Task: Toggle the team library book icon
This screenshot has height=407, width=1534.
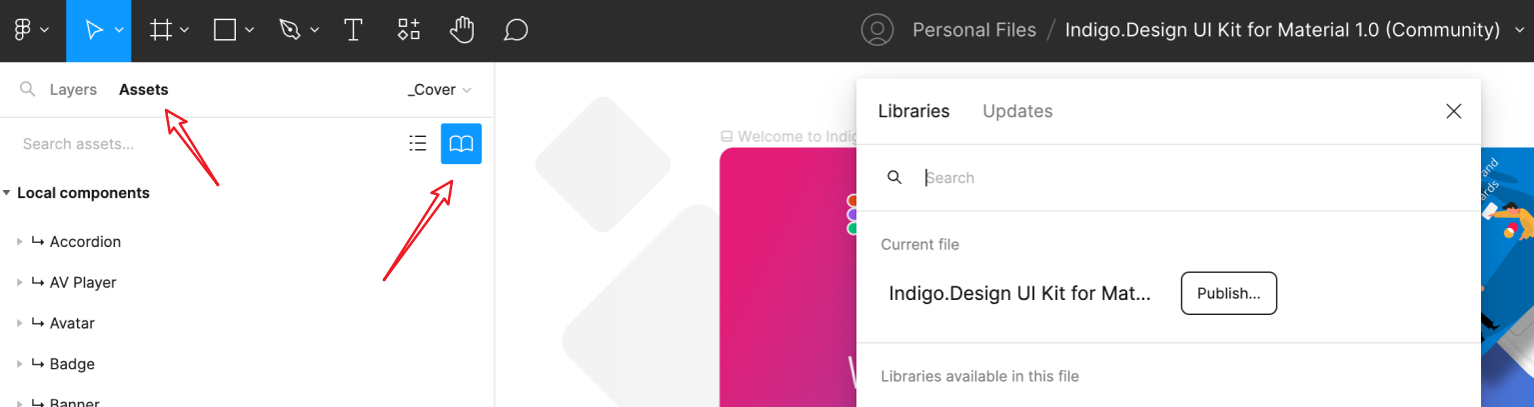Action: [x=461, y=144]
